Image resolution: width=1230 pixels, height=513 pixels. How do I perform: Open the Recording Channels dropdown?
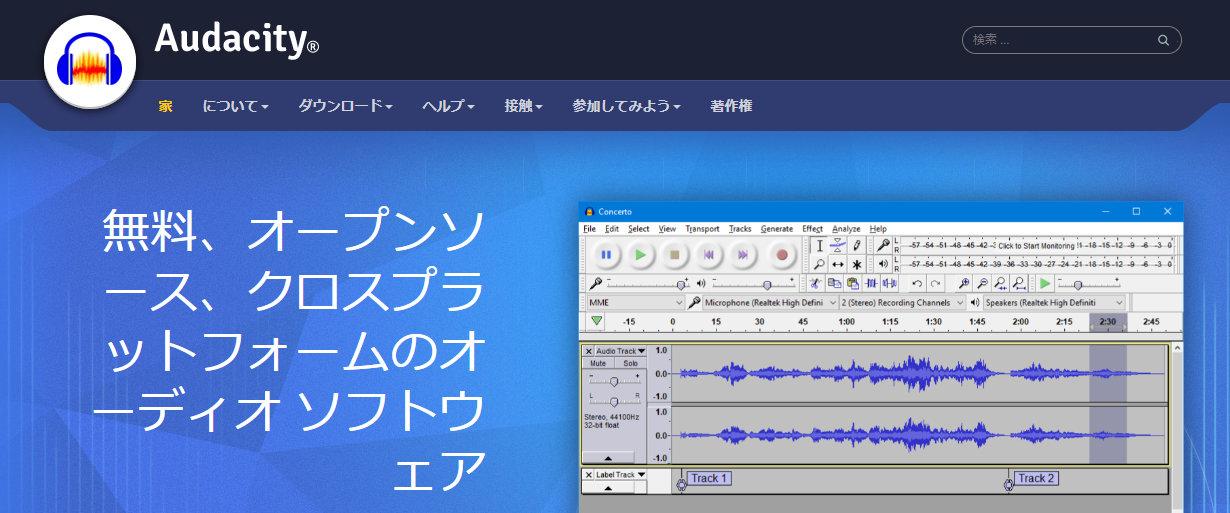pos(904,302)
